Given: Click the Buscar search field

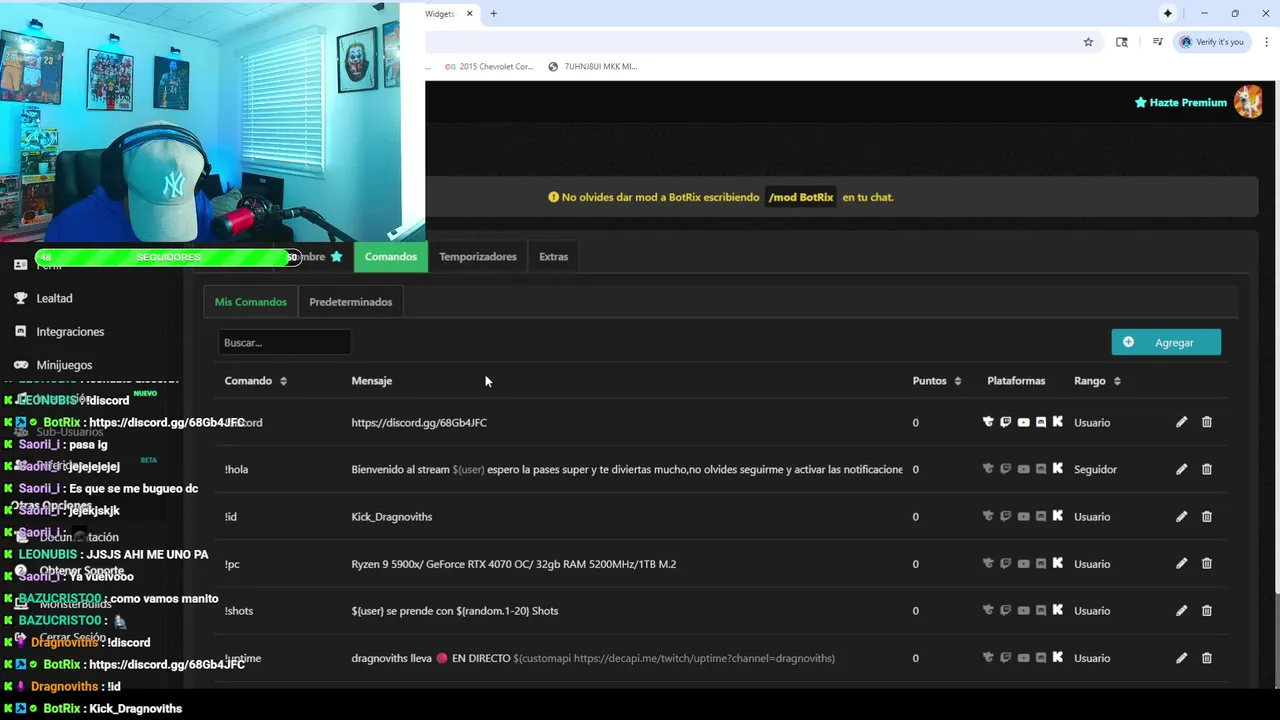Looking at the screenshot, I should (x=284, y=342).
